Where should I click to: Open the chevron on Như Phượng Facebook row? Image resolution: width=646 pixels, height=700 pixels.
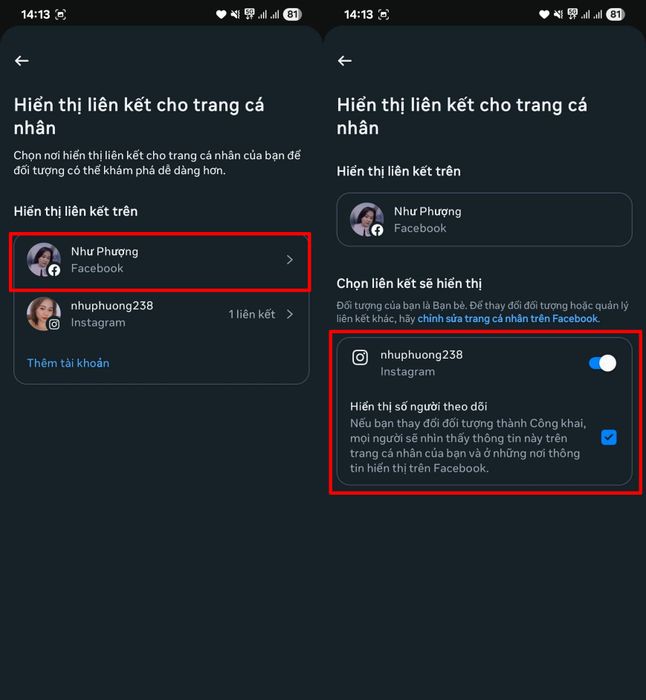click(x=290, y=260)
